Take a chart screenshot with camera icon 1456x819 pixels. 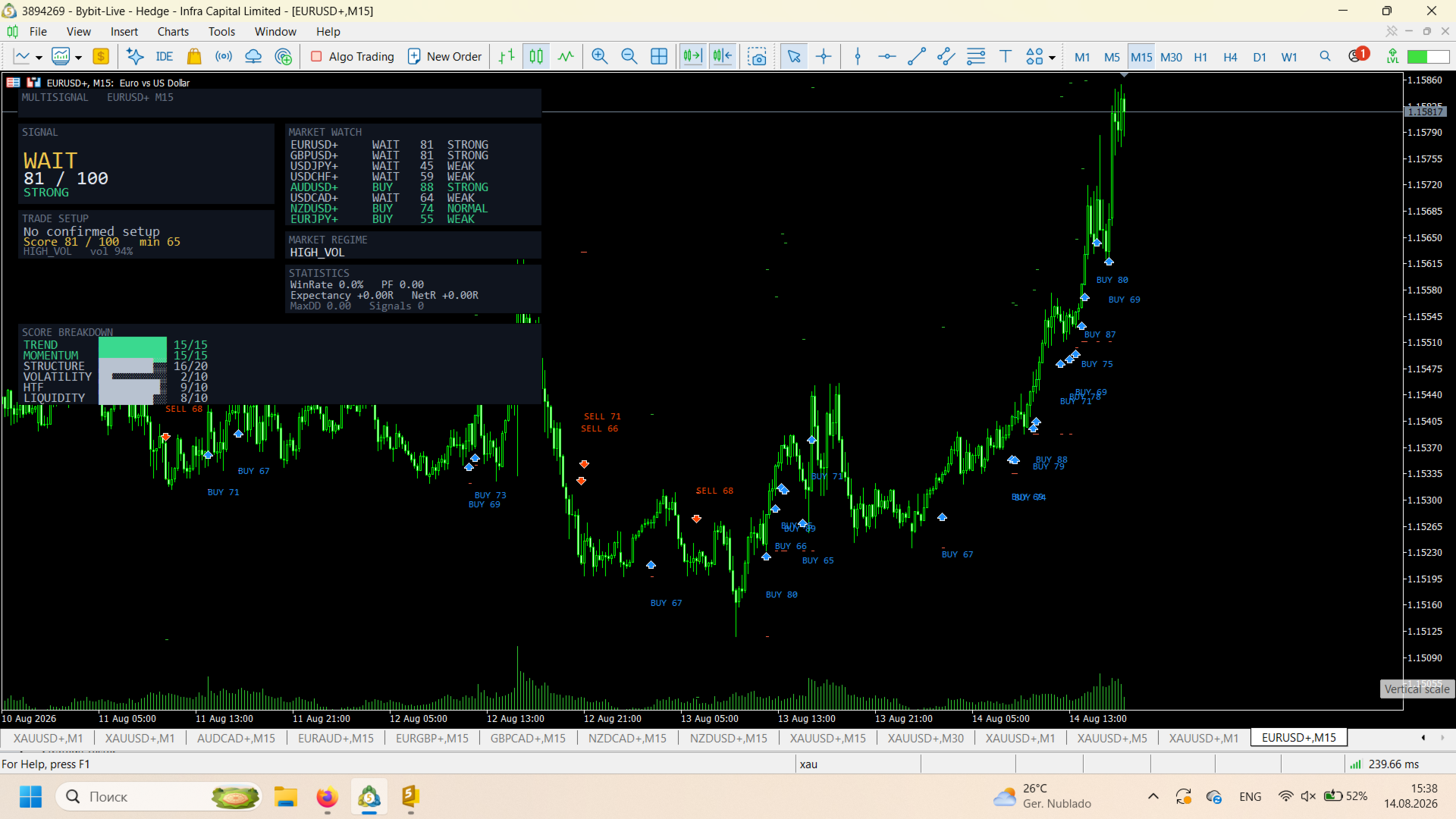pyautogui.click(x=756, y=56)
